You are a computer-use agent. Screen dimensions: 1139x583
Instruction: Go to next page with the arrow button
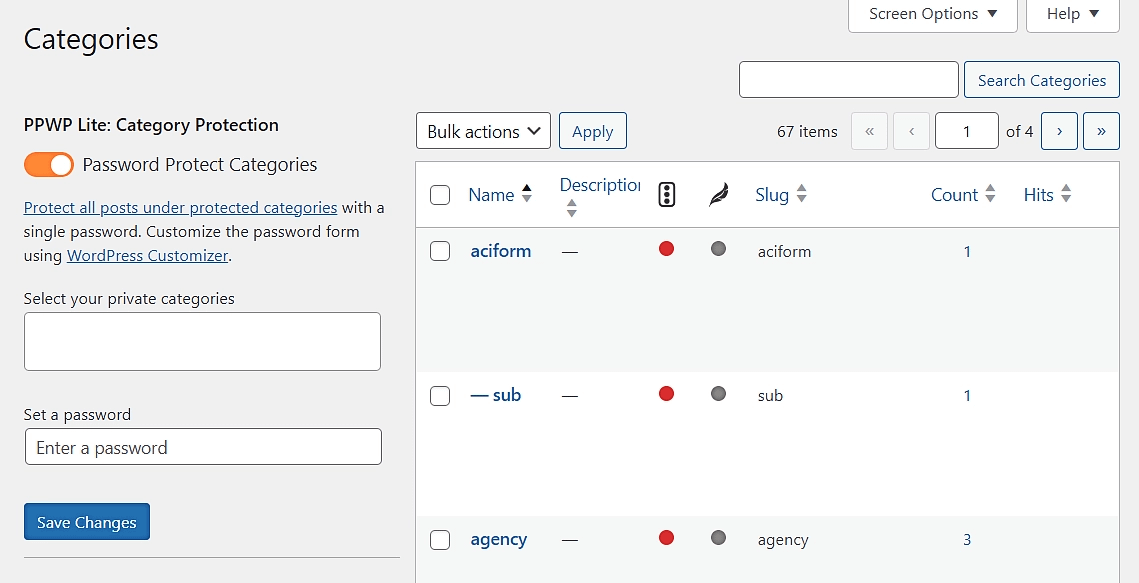click(x=1059, y=130)
